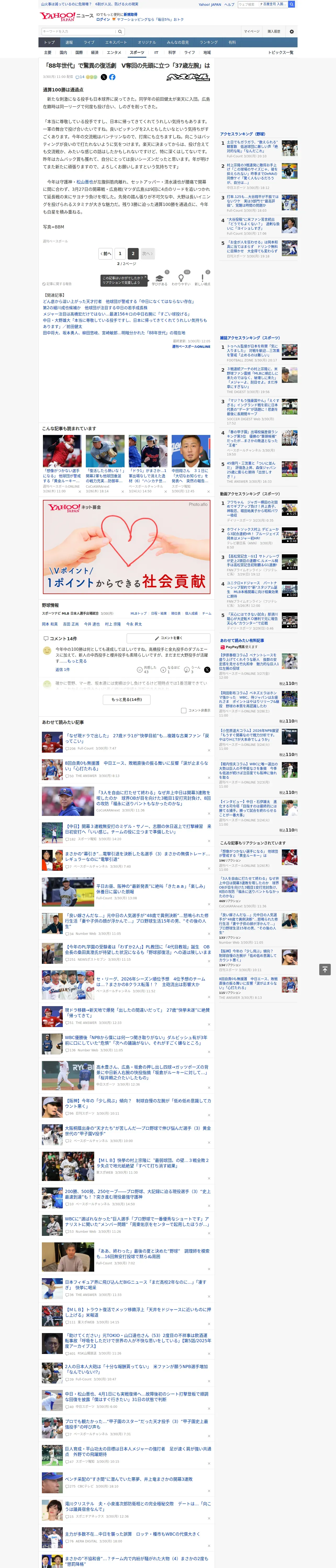Click player name 村上 宗隆
The width and height of the screenshot is (336, 1568).
tap(112, 624)
